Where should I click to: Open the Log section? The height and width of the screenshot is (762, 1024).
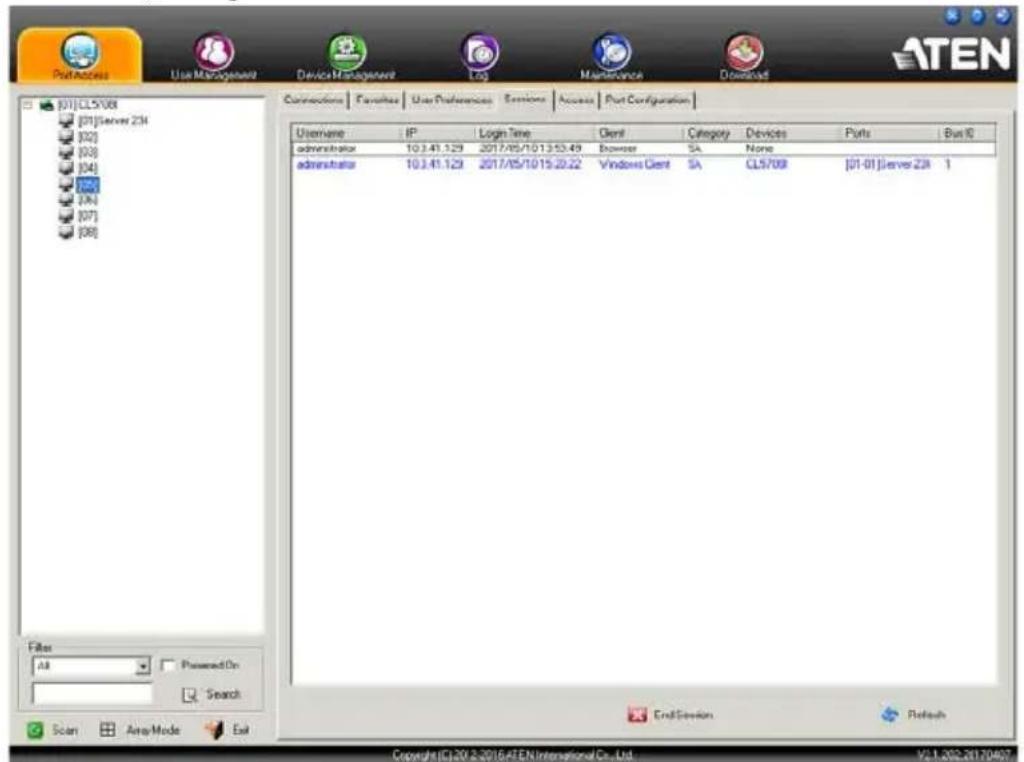(x=479, y=57)
